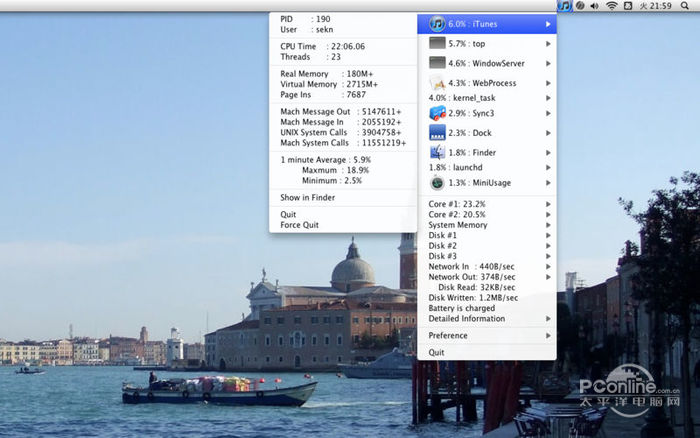Click the MiniUsage app icon
700x438 pixels.
(437, 183)
